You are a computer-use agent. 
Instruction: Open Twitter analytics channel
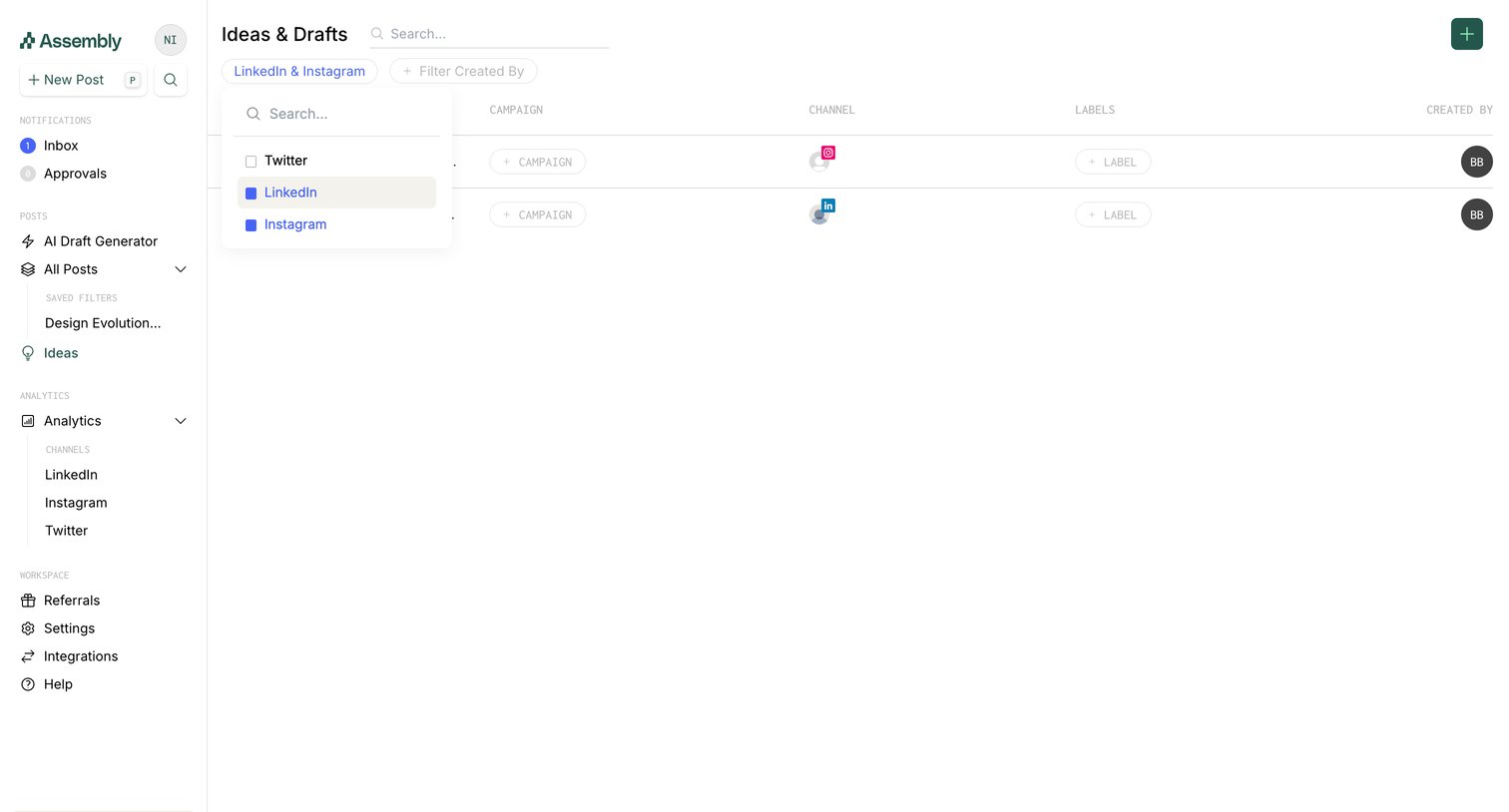pos(66,531)
